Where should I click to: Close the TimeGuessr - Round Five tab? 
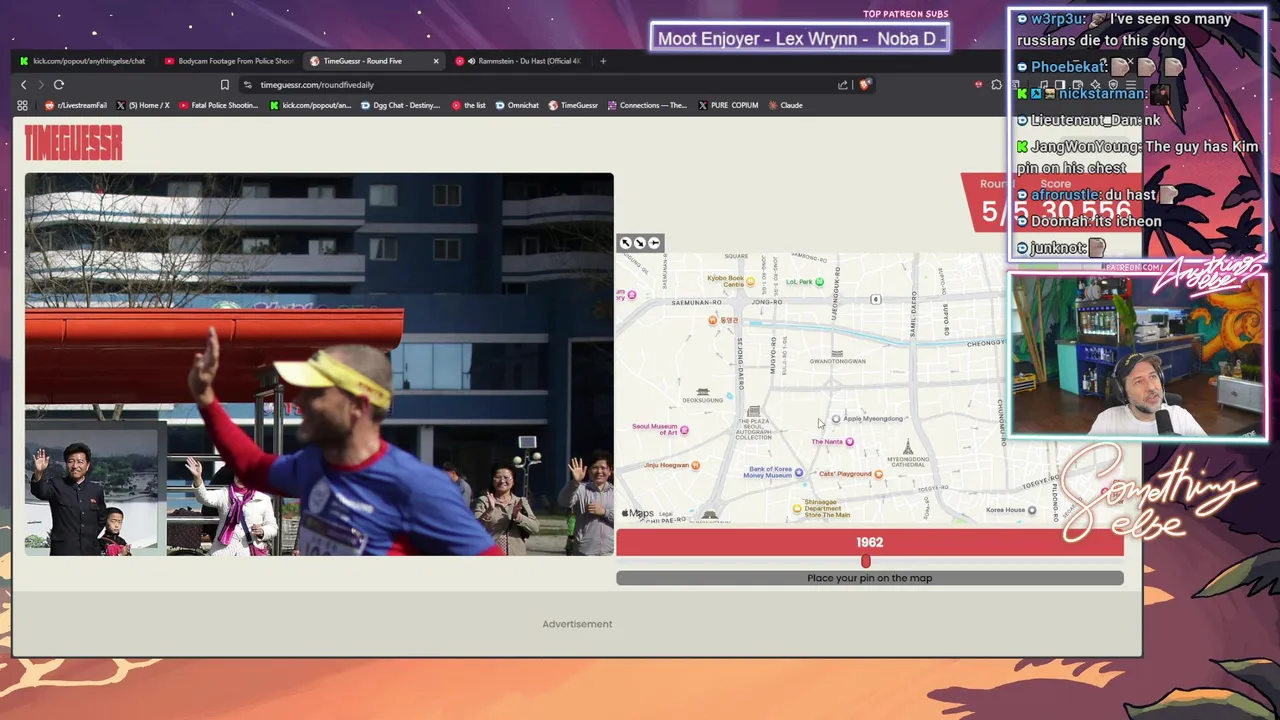pos(436,61)
